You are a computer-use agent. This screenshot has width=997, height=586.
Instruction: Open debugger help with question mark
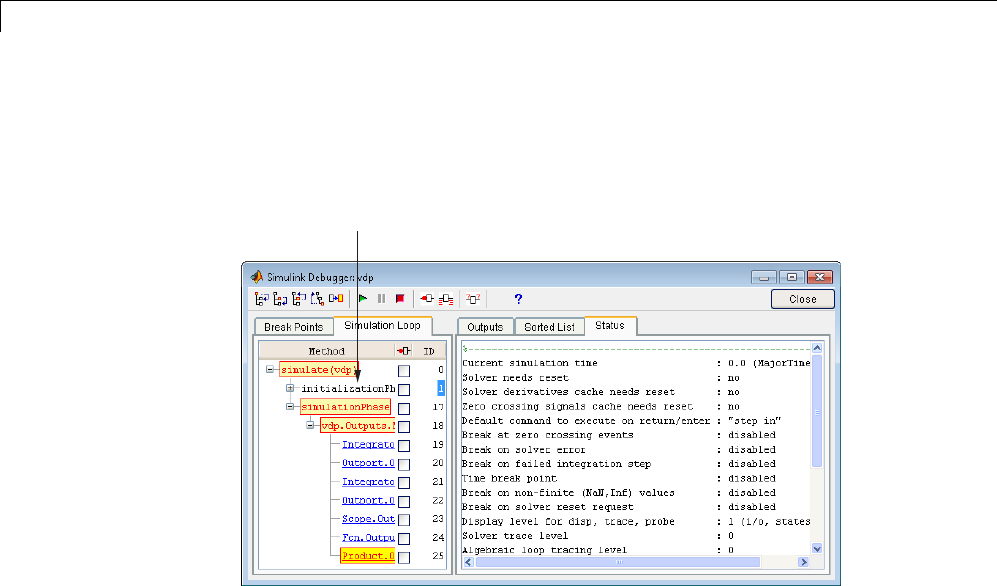(518, 299)
